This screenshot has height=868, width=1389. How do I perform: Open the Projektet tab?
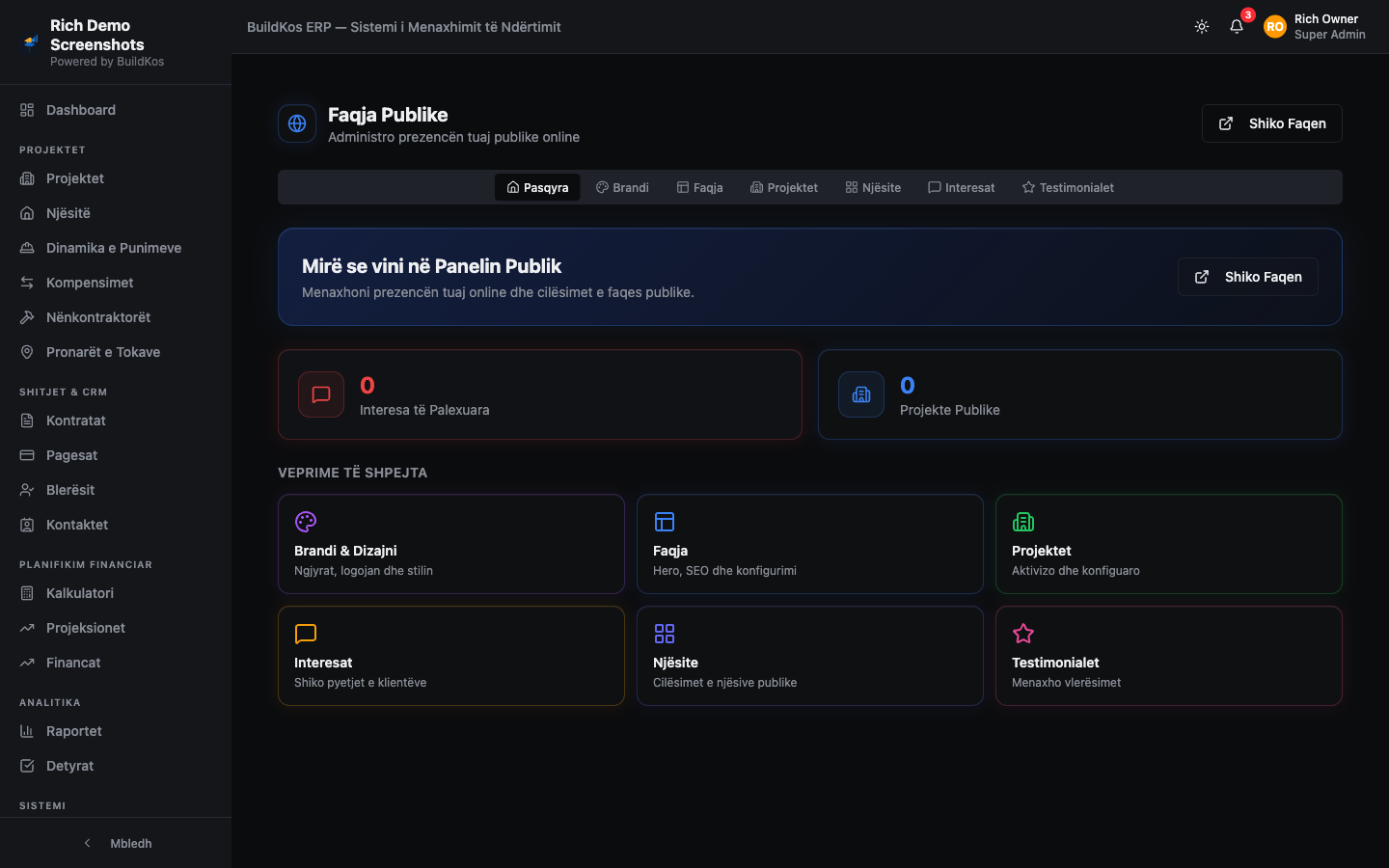click(784, 187)
